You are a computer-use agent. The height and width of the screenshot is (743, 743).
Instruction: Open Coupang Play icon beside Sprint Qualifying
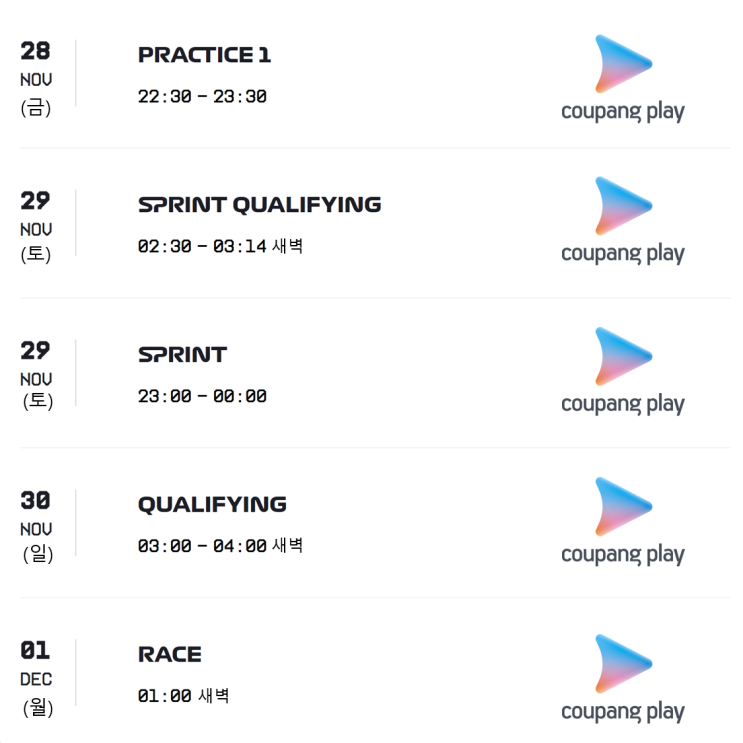coord(622,220)
